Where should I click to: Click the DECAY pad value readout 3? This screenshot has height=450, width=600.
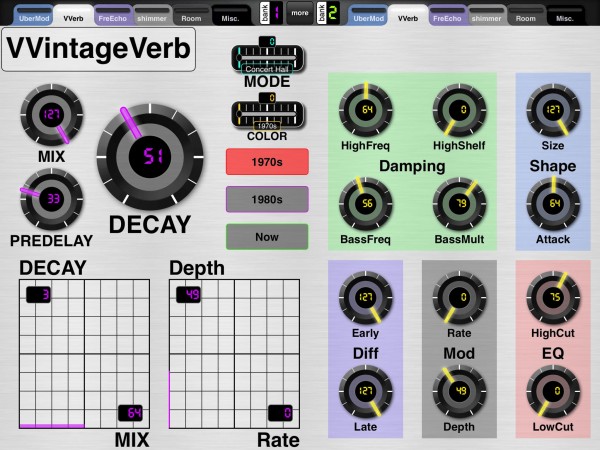[x=38, y=295]
